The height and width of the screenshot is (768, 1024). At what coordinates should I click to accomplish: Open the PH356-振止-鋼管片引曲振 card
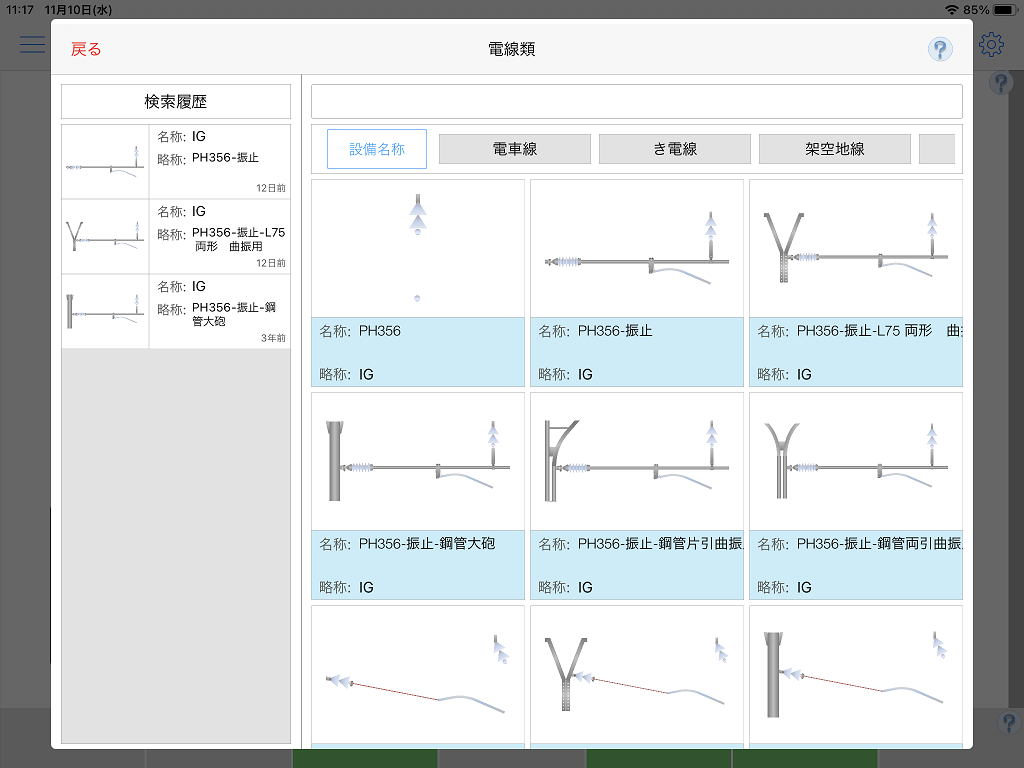pyautogui.click(x=637, y=496)
